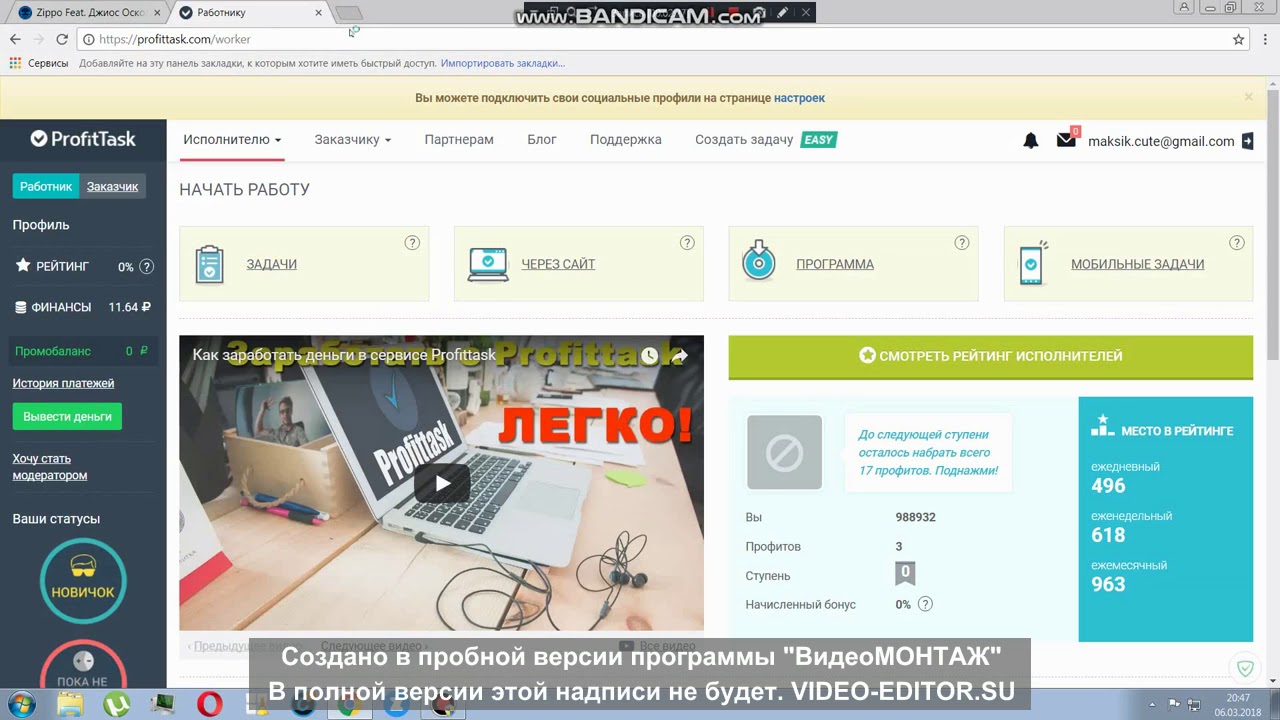Viewport: 1280px width, 720px height.
Task: Open the МОБИЛЬНЫЕ ЗАДАЧИ link
Action: click(1137, 265)
